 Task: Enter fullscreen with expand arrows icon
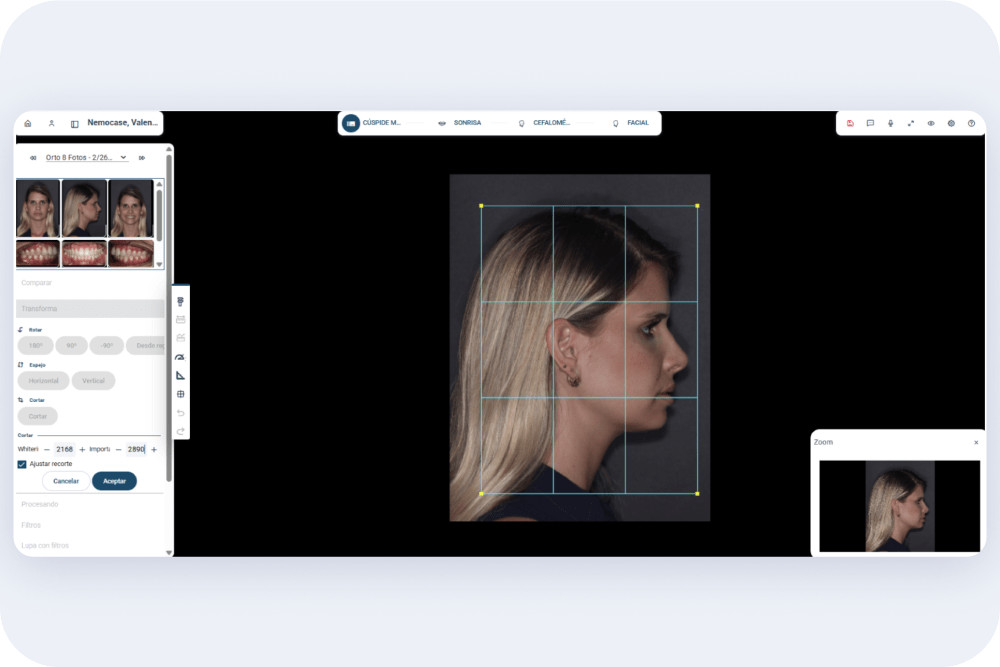[911, 124]
